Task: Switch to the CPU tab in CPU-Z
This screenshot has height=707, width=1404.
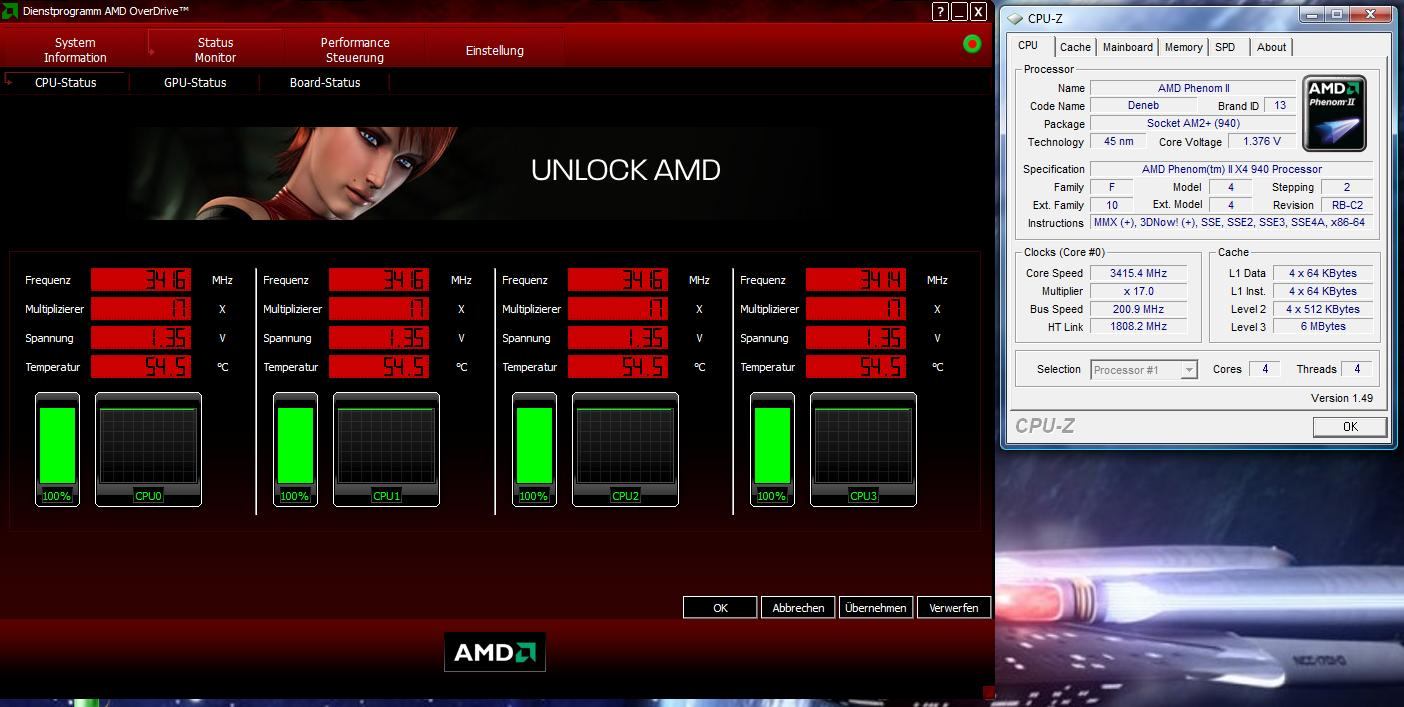Action: (x=1028, y=46)
